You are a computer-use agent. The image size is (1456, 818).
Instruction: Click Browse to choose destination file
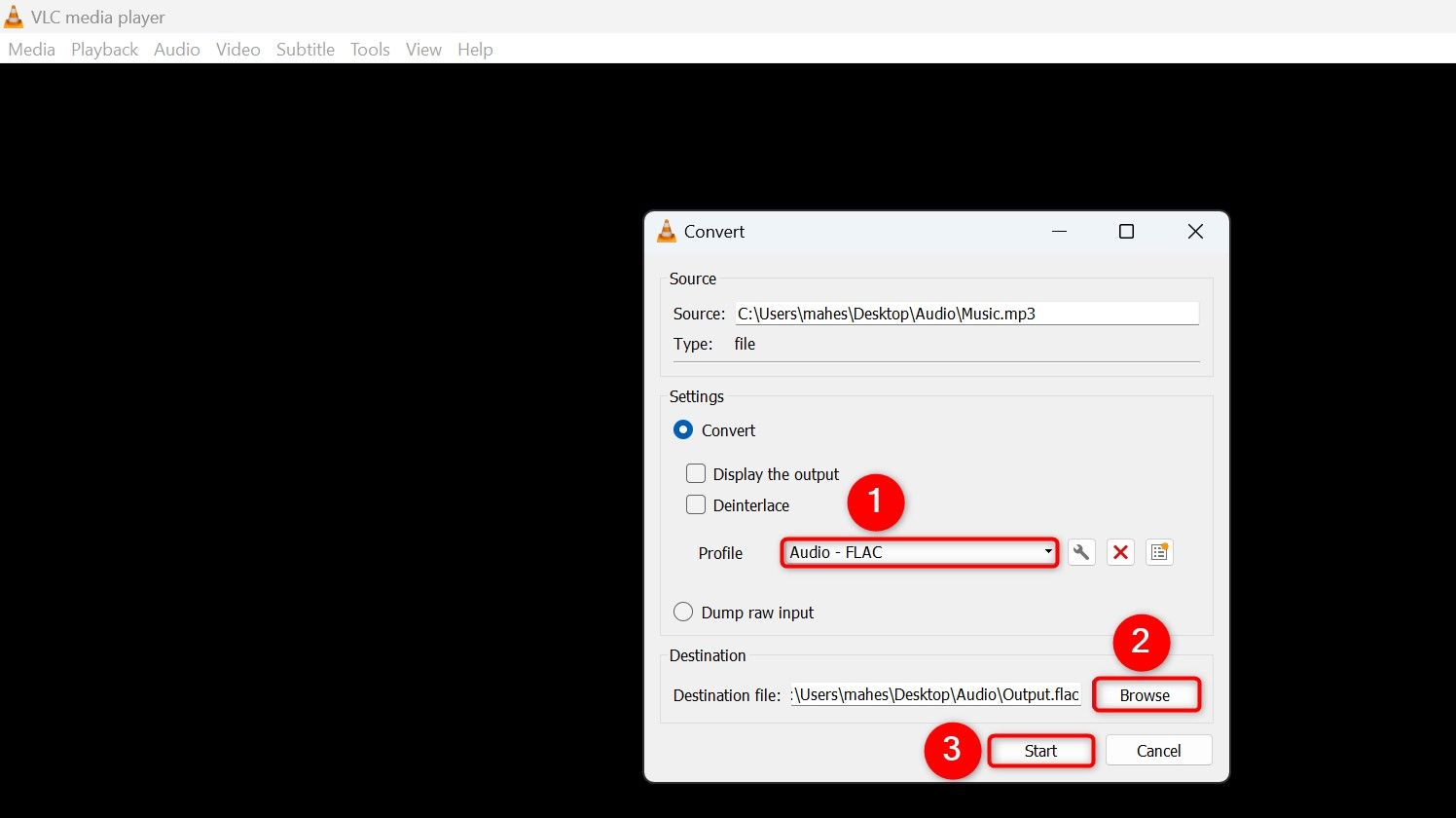click(x=1145, y=695)
